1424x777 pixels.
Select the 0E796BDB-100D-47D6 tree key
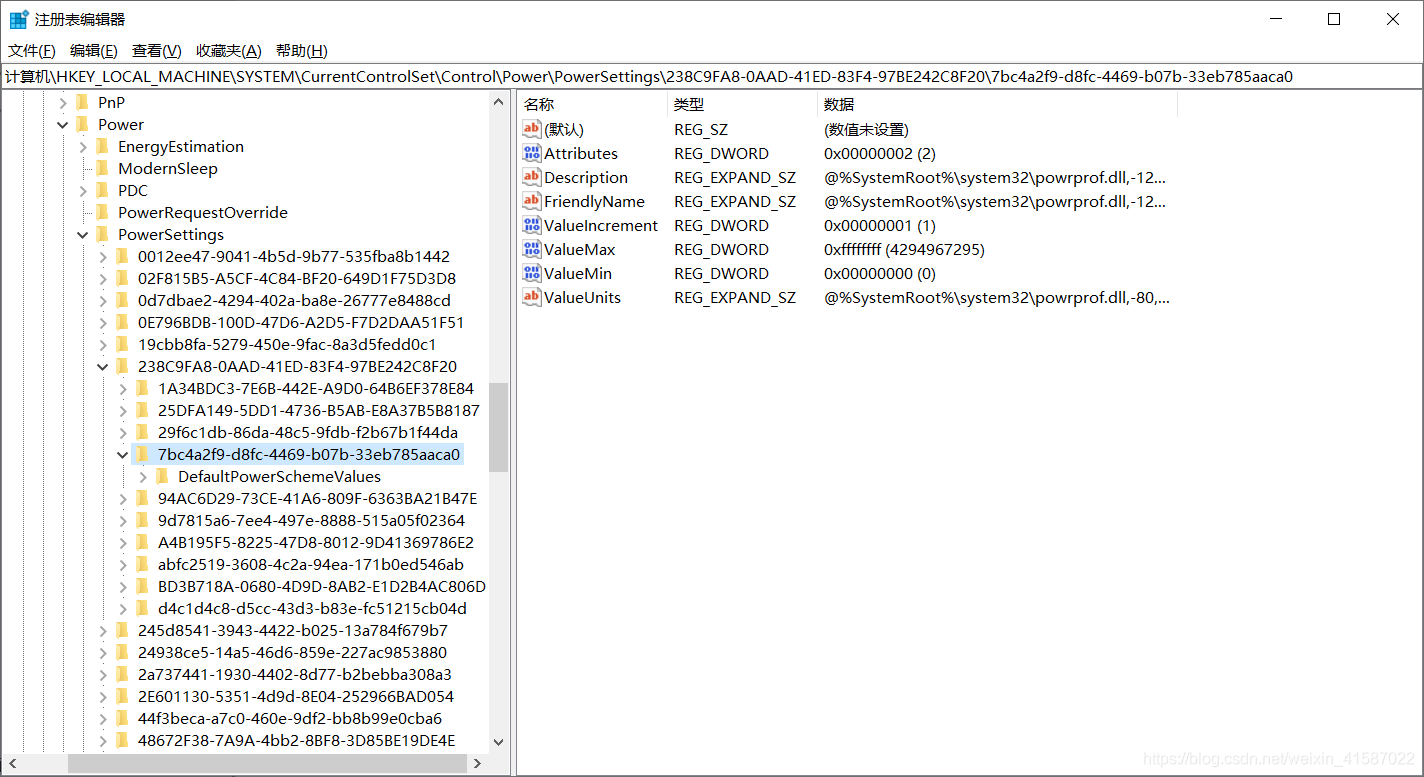[301, 323]
